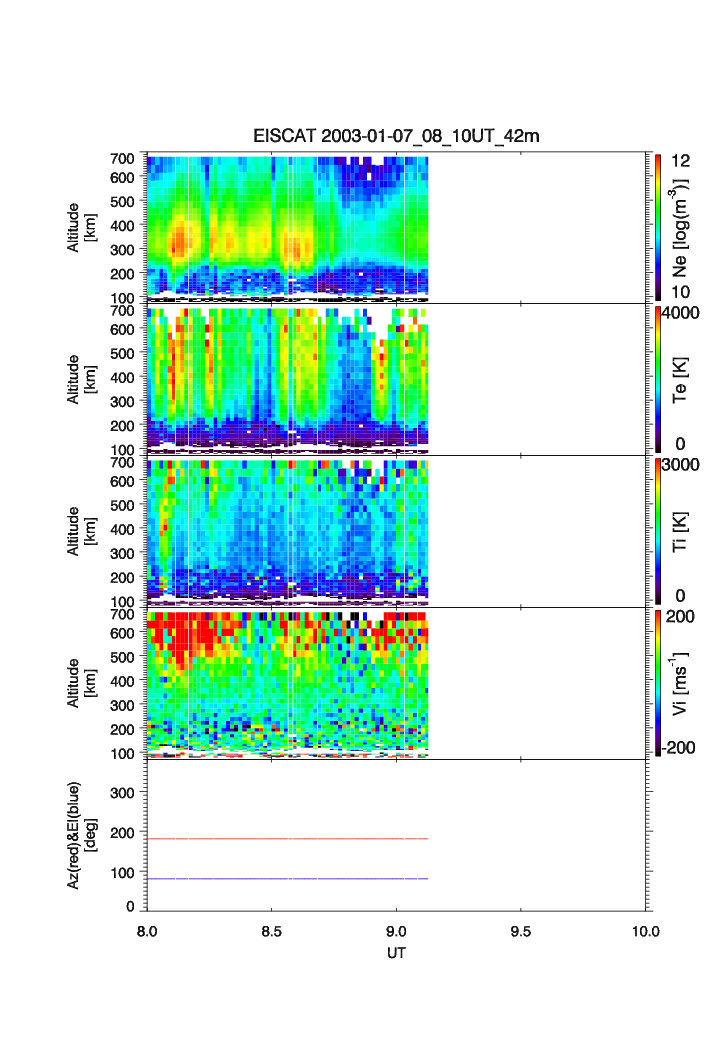
Task: Pick the Ti ion temperature colorbar
Action: [657, 530]
